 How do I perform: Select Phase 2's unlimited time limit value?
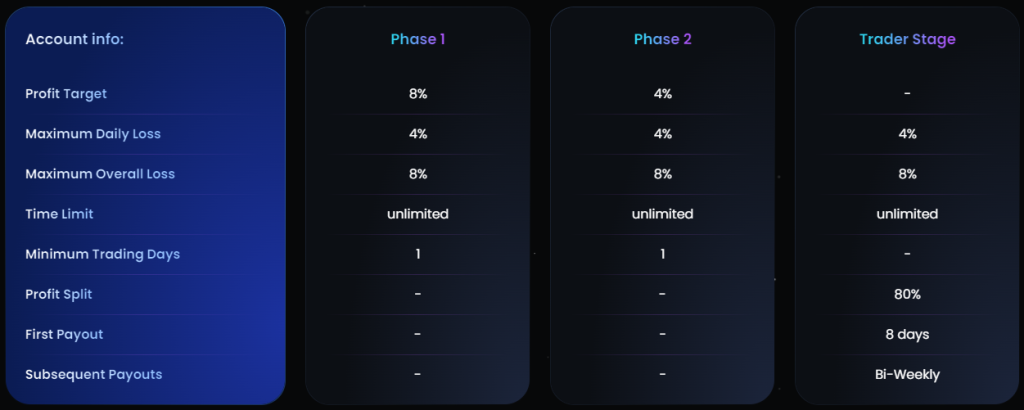(x=662, y=214)
